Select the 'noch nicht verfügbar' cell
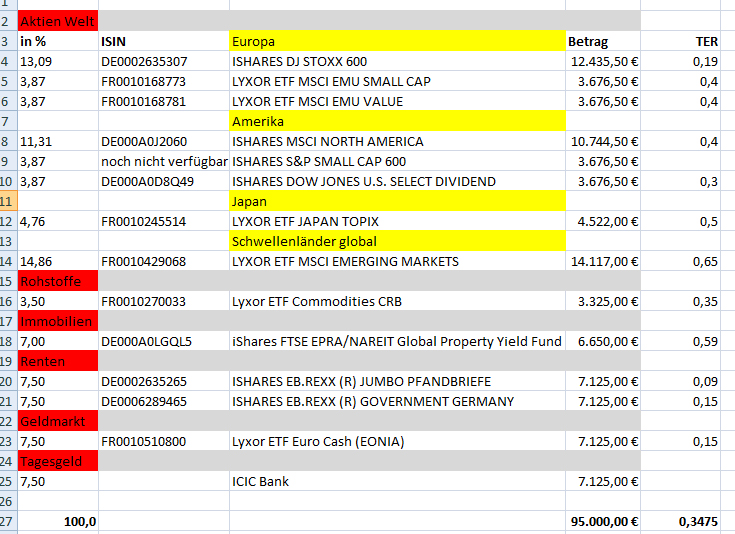Viewport: 735px width, 534px height. click(164, 161)
